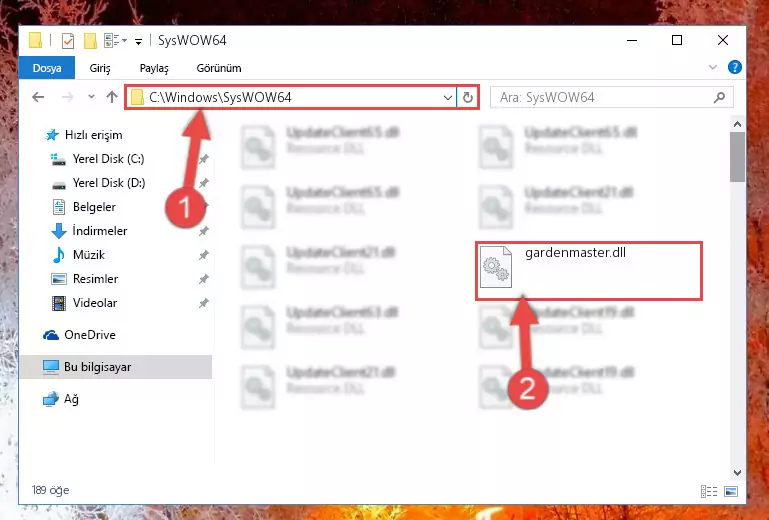Click the folder icon at the title bar left
The width and height of the screenshot is (769, 520).
[x=35, y=40]
